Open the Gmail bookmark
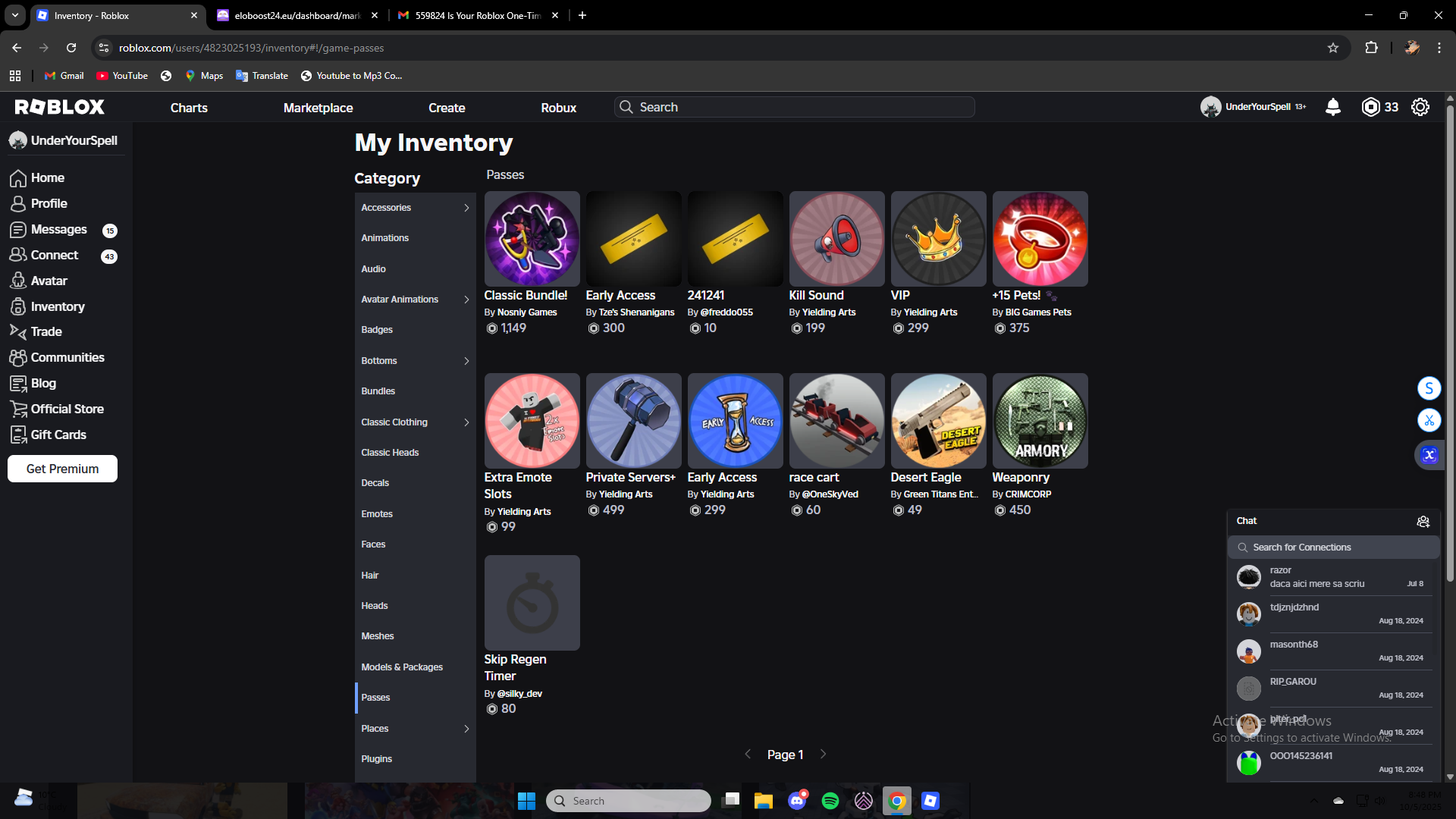Image resolution: width=1456 pixels, height=819 pixels. coord(64,76)
